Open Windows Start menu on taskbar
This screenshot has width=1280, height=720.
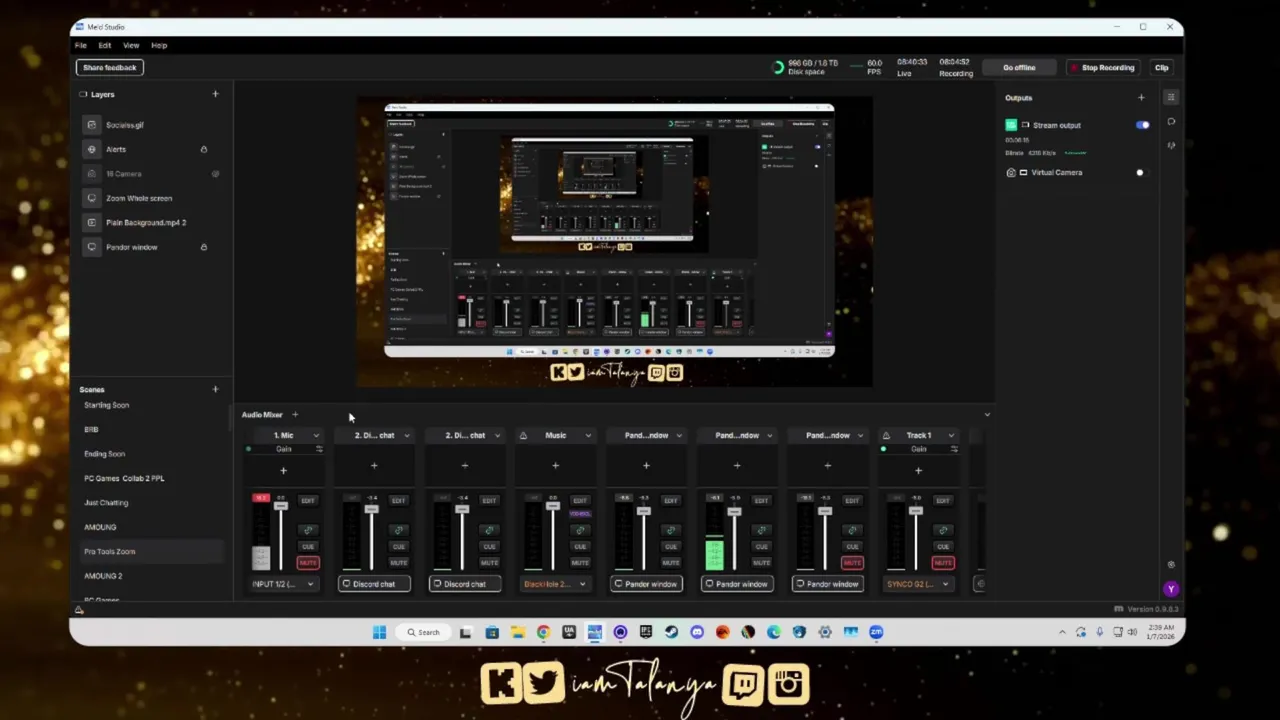[379, 632]
